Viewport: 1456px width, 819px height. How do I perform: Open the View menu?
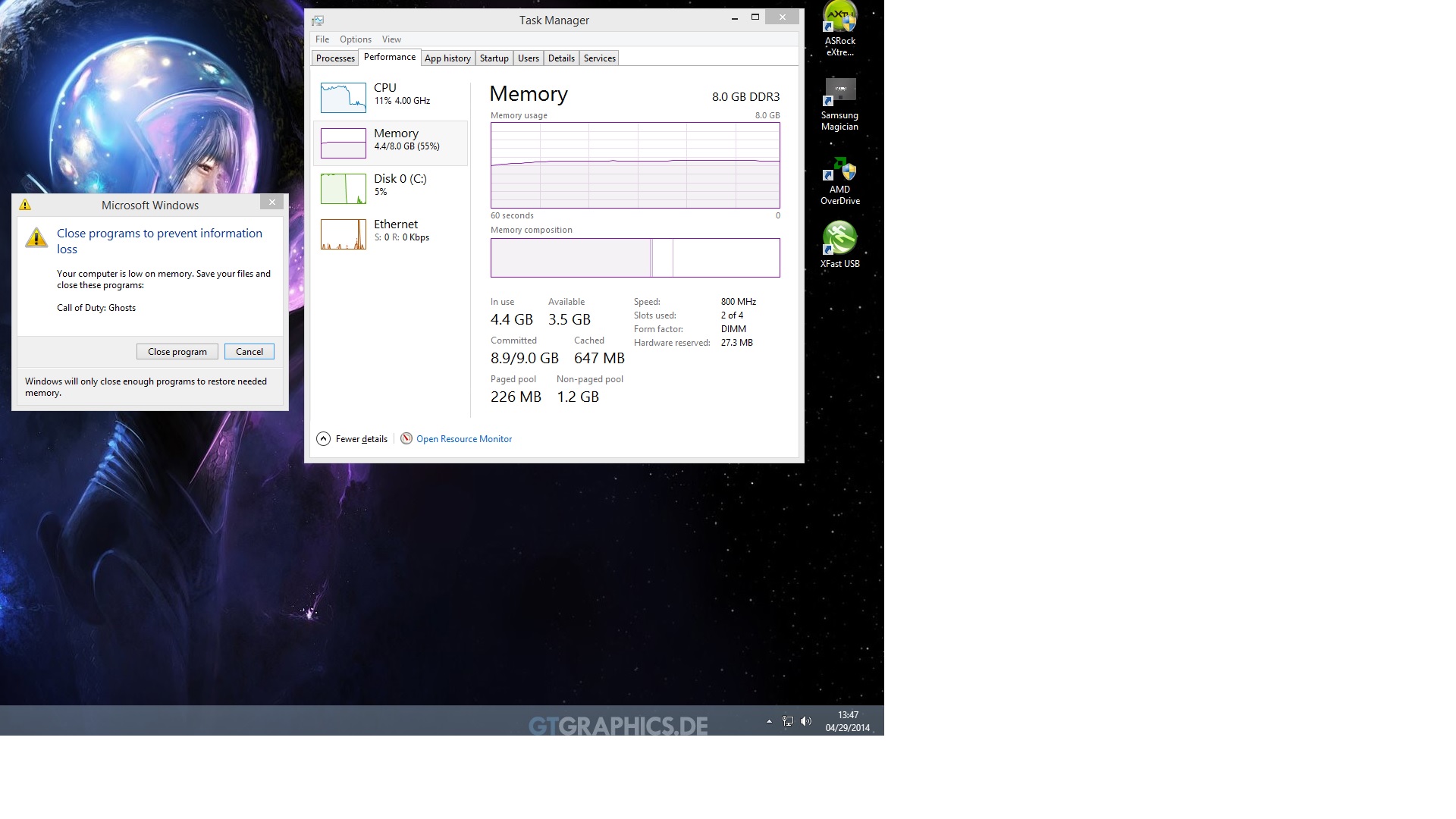pos(391,39)
